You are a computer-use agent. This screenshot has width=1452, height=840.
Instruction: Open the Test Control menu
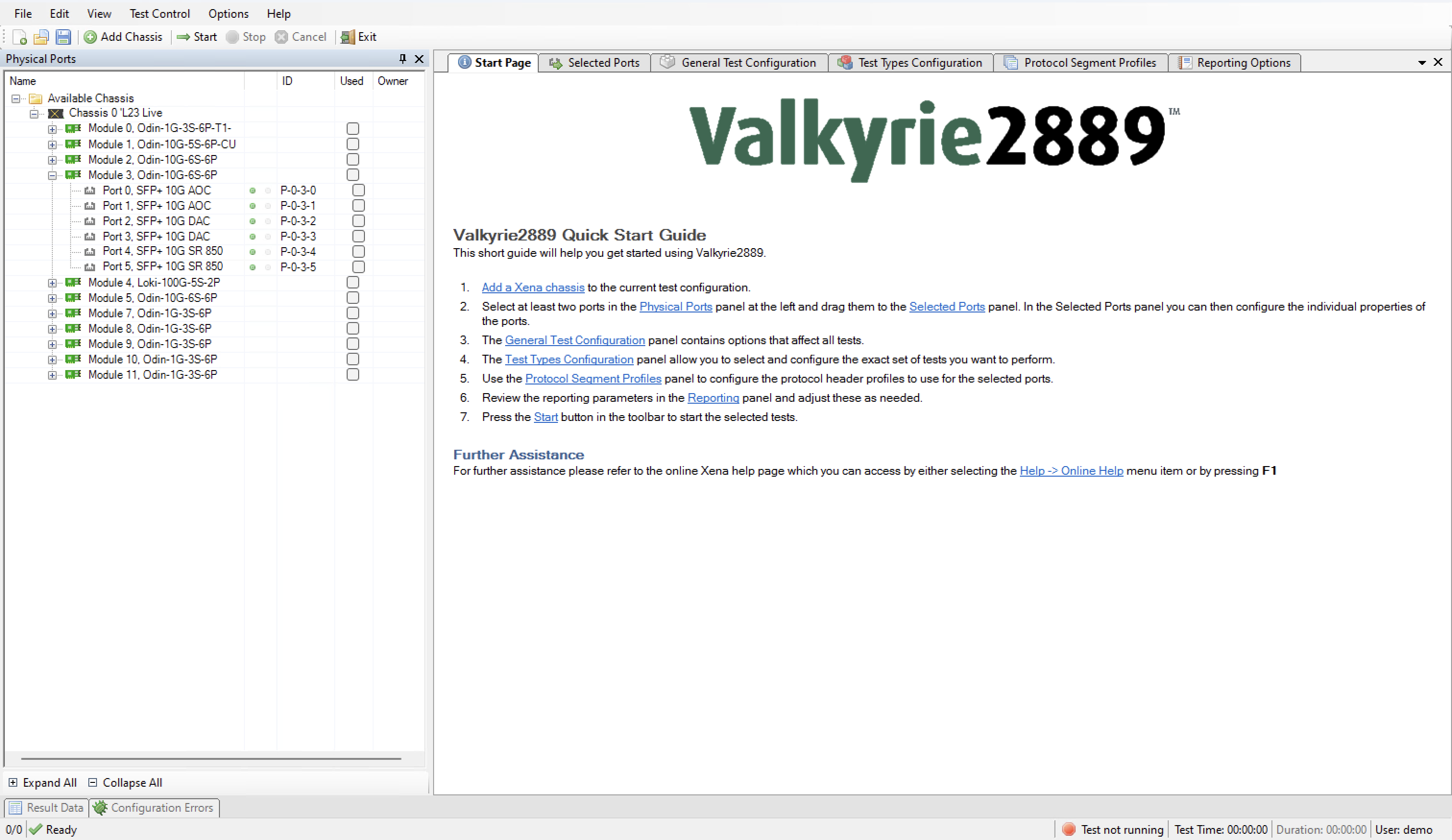[x=159, y=13]
